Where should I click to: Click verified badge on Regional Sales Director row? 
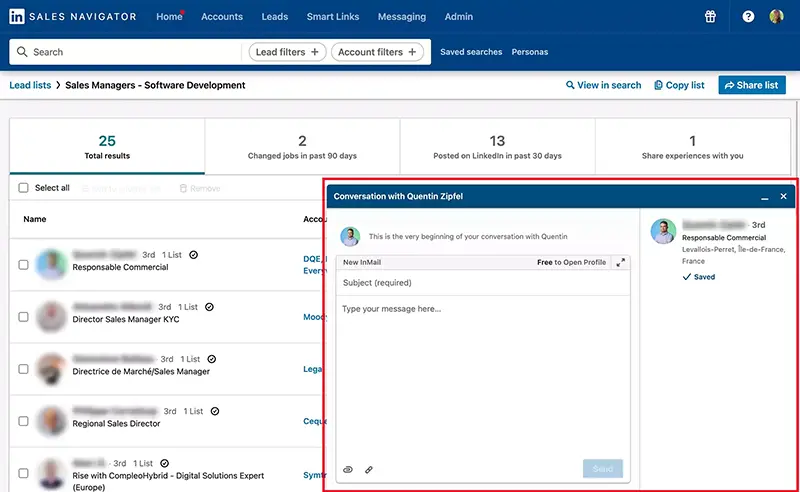click(215, 411)
